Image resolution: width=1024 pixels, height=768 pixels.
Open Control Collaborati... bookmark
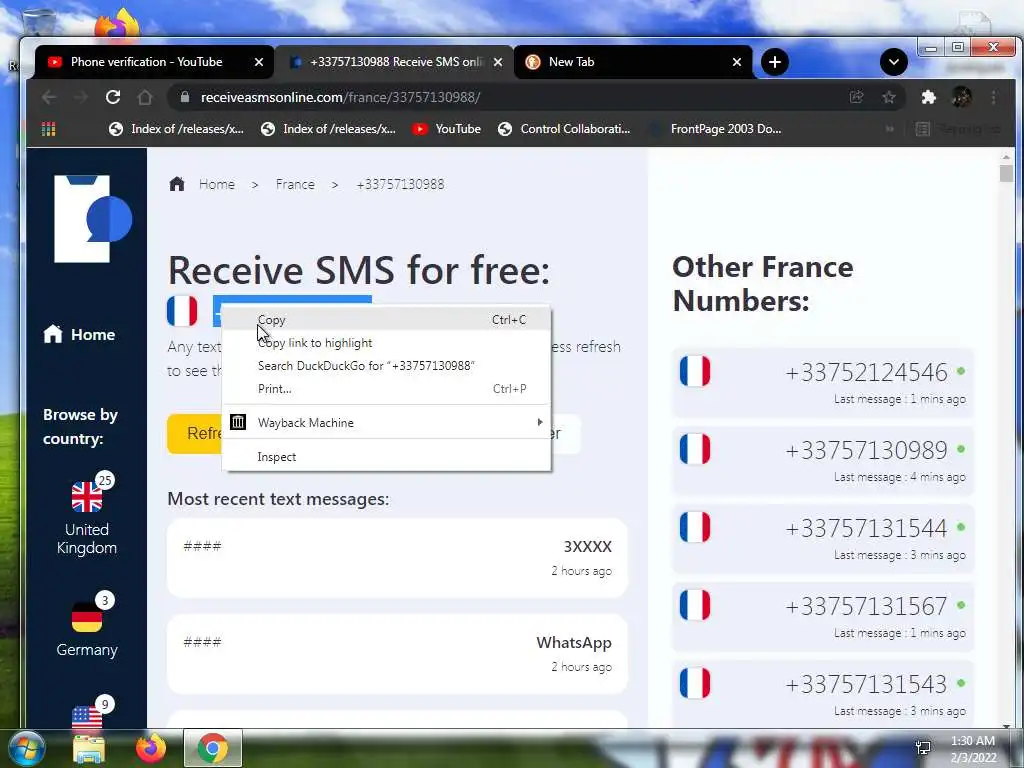564,129
